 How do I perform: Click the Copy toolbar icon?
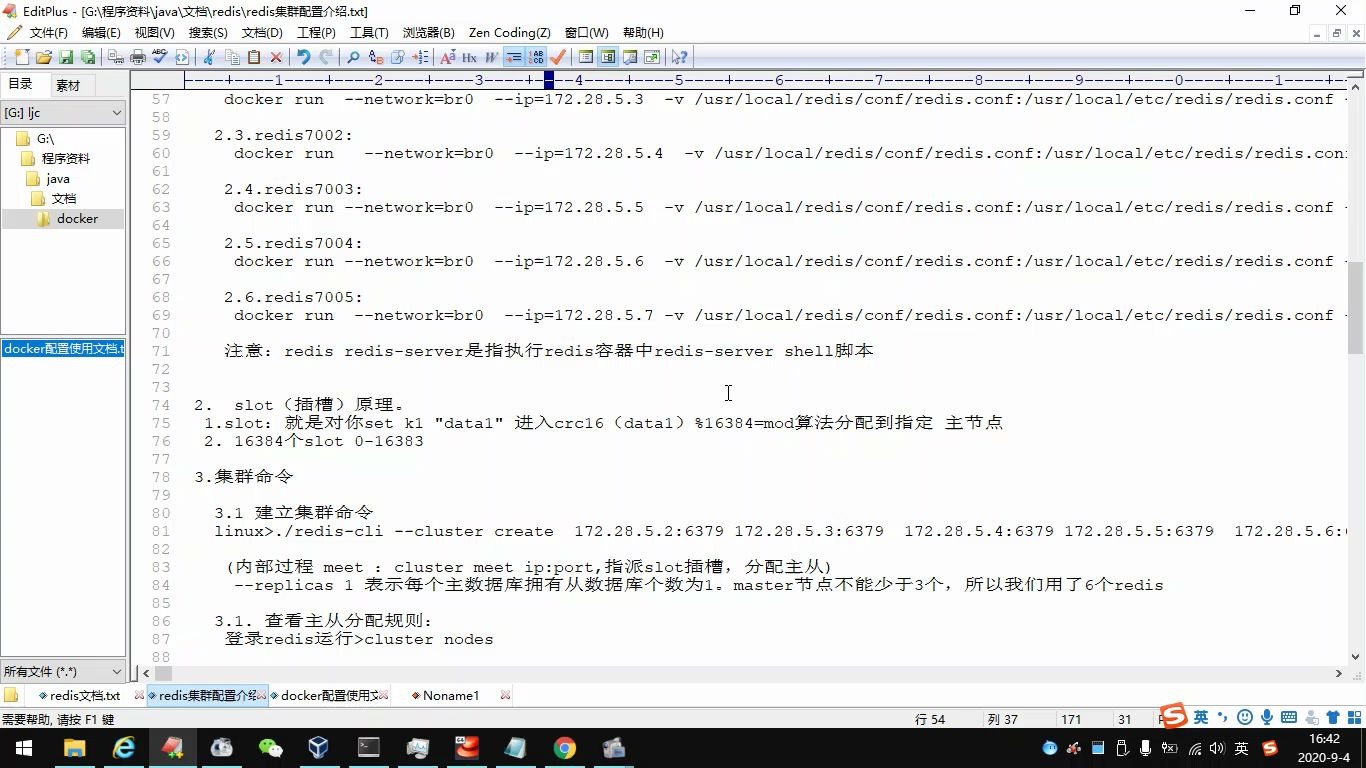coord(232,57)
